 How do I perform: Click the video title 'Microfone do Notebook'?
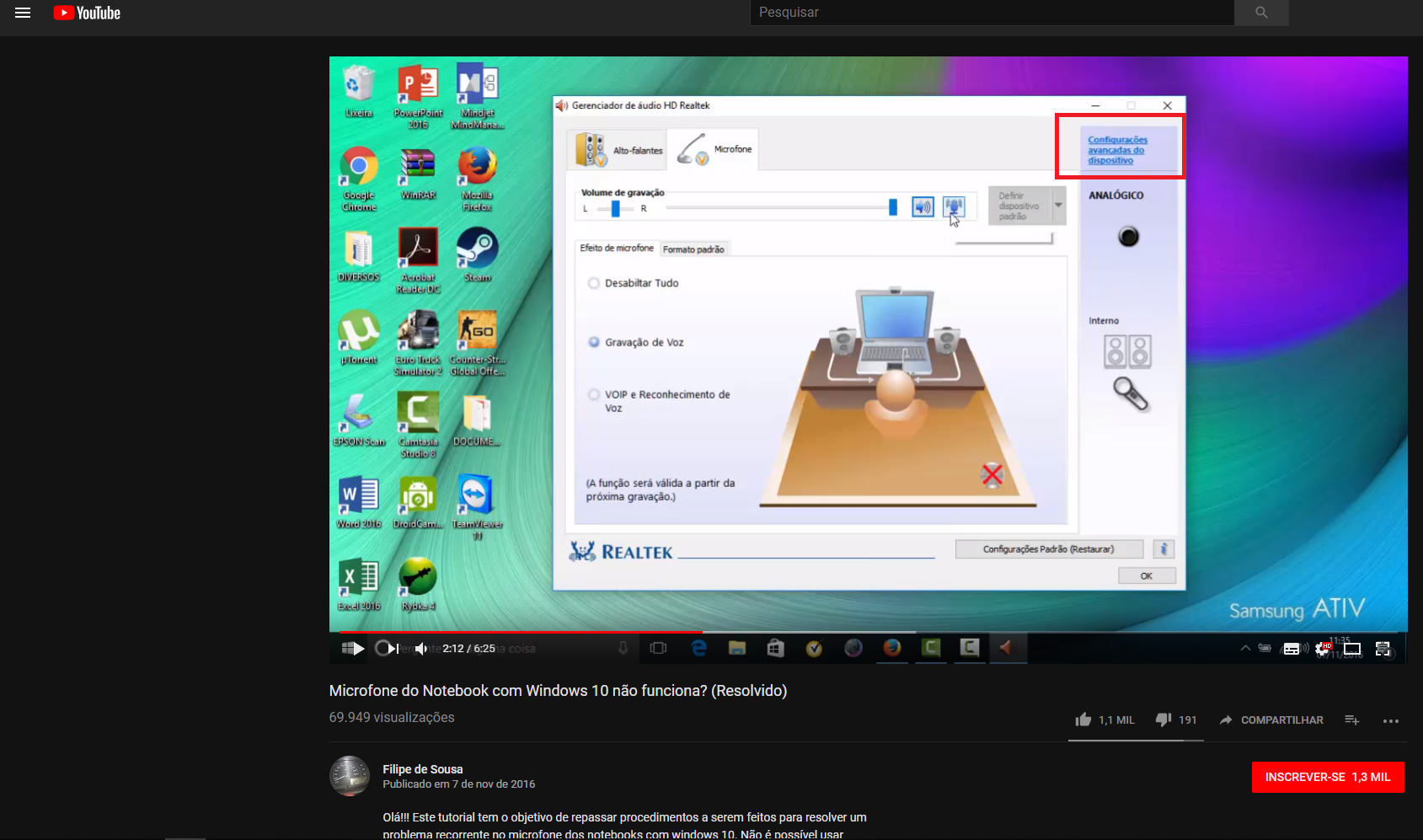(x=558, y=691)
